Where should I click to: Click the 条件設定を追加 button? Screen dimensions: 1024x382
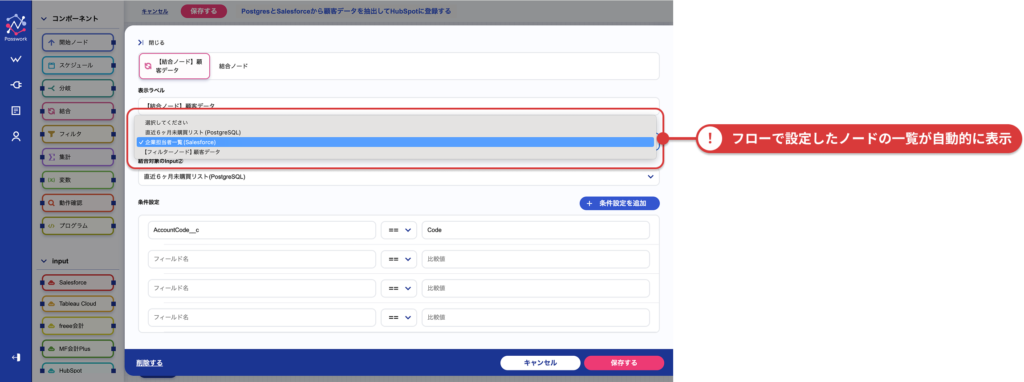point(619,203)
